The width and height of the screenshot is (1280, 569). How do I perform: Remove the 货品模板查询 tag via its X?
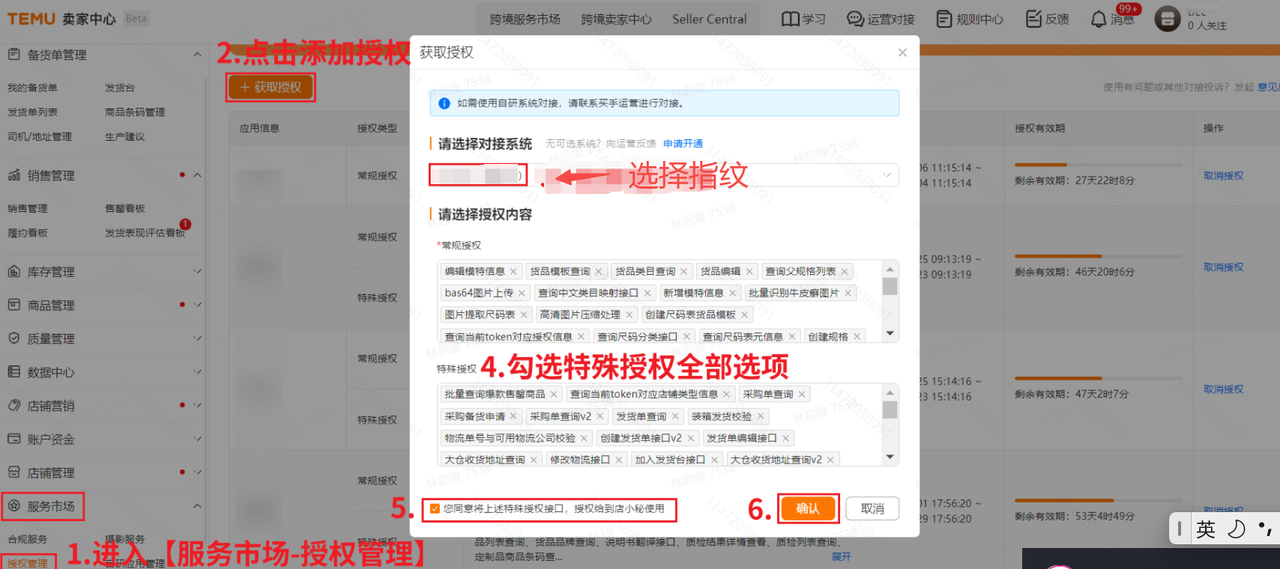point(599,271)
